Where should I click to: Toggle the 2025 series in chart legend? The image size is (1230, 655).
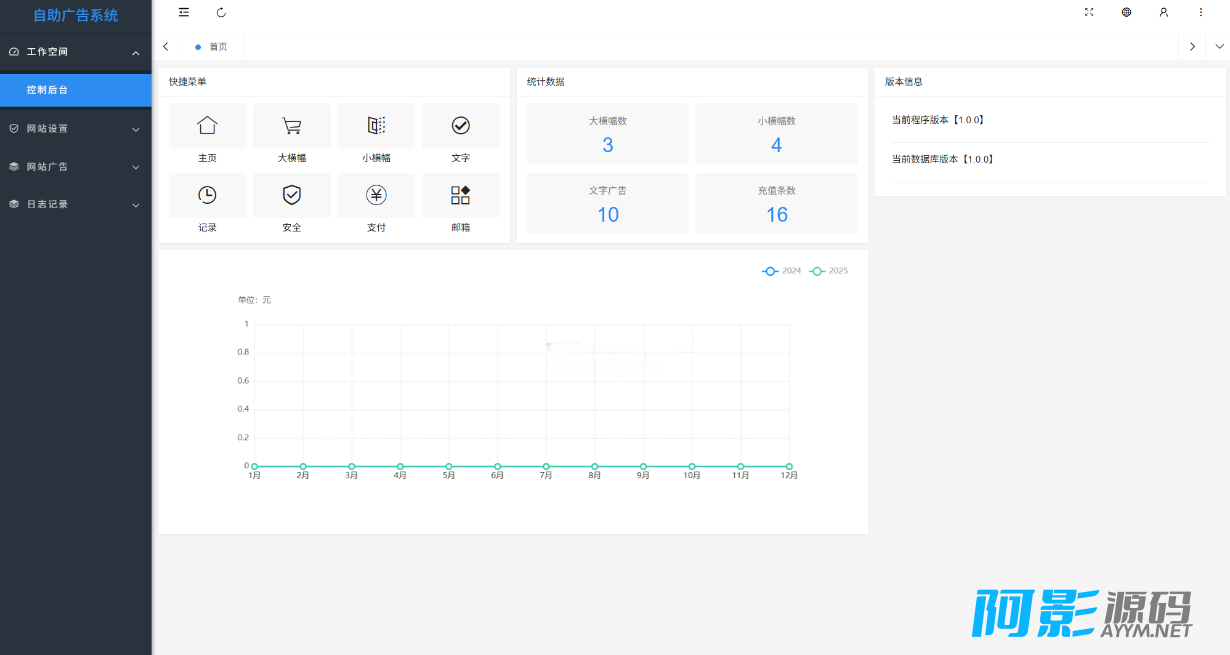click(828, 271)
